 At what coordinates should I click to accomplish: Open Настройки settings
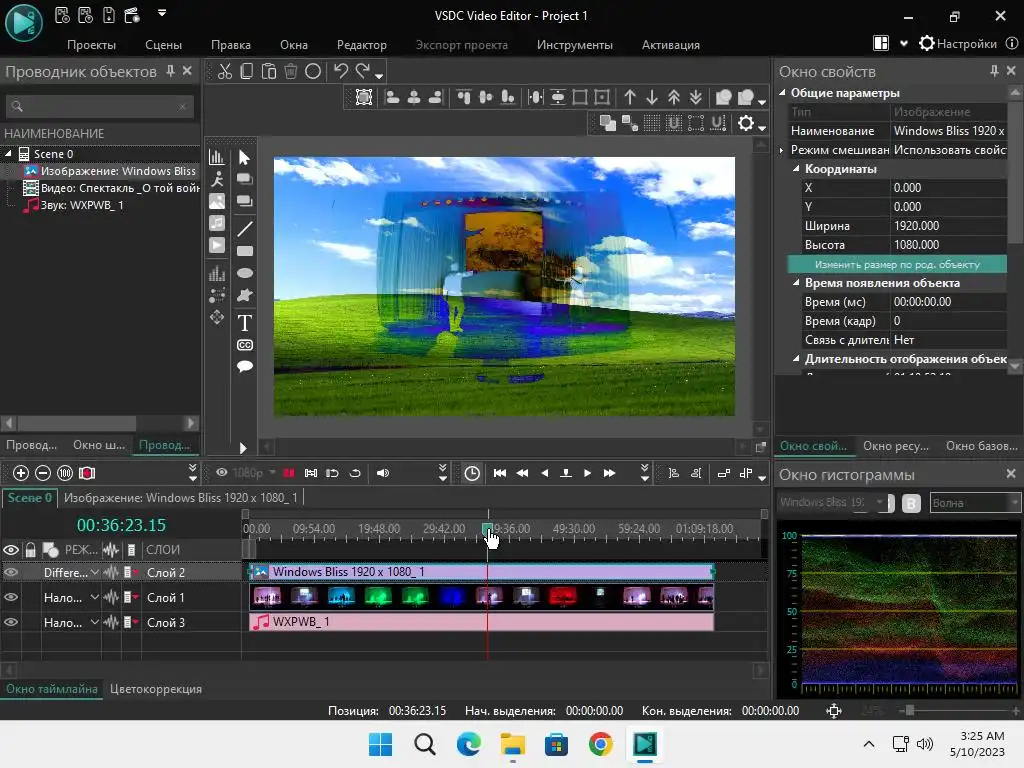(958, 44)
